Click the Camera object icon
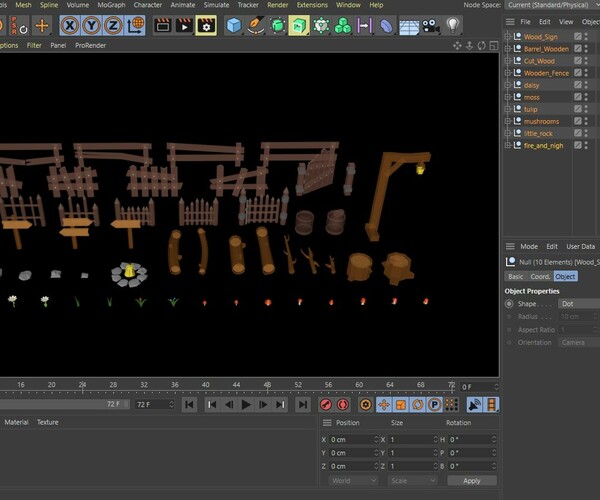This screenshot has width=600, height=500. (x=432, y=25)
